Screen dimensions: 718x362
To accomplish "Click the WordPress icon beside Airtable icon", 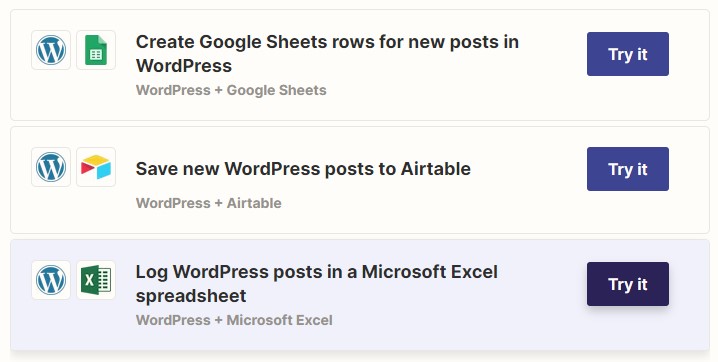I will (51, 167).
